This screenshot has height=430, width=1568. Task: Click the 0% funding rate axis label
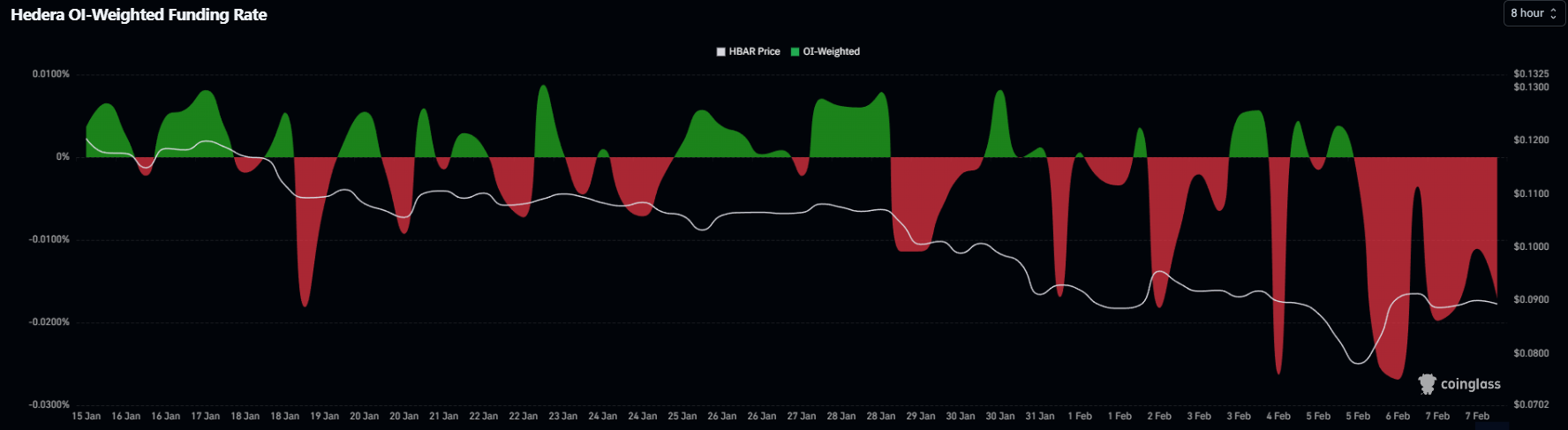pyautogui.click(x=63, y=156)
